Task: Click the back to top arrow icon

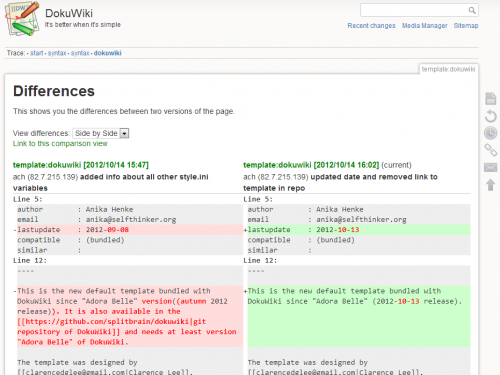Action: tap(491, 185)
